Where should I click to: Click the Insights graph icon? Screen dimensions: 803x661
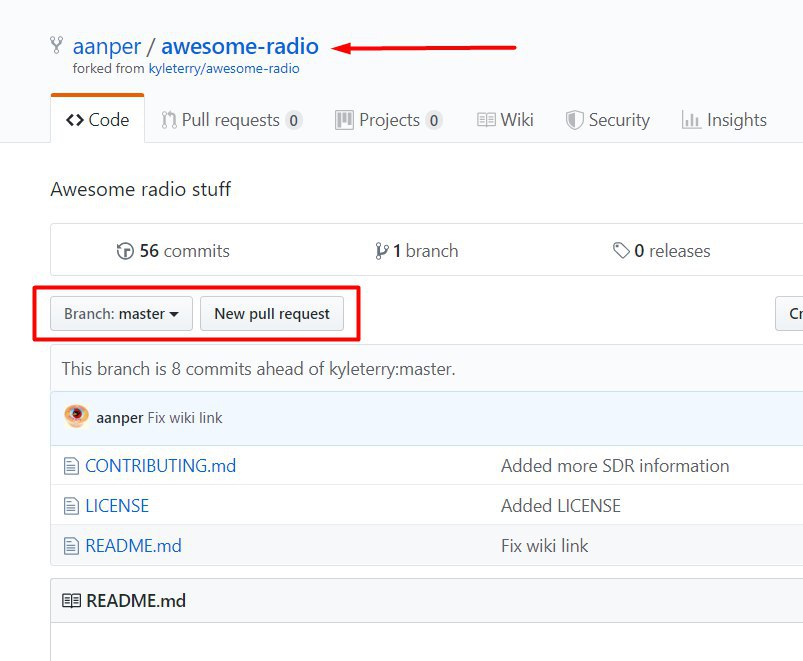point(691,120)
